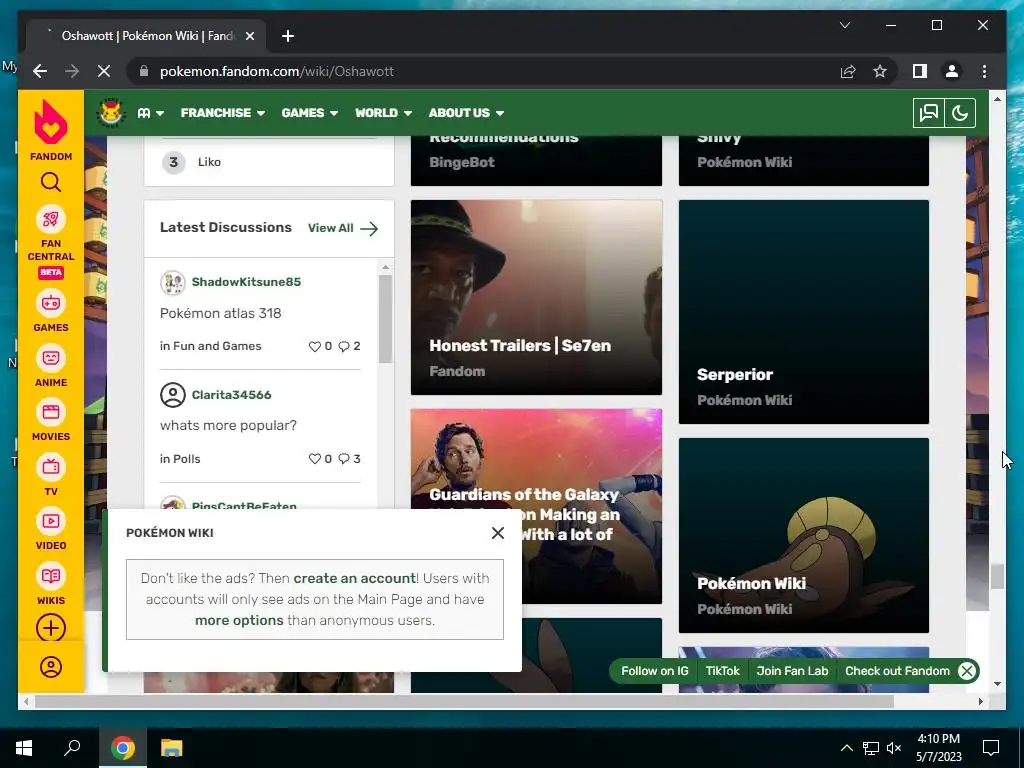
Task: Open the Games sidebar category
Action: pyautogui.click(x=51, y=313)
